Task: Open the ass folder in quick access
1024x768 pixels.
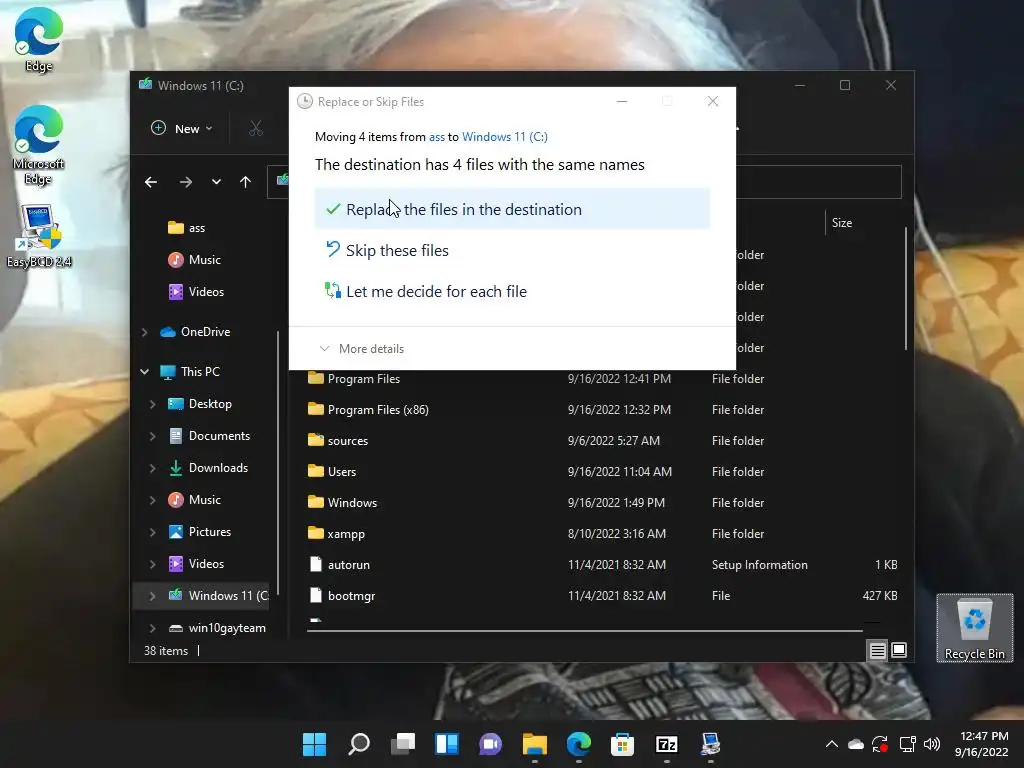Action: coord(187,228)
